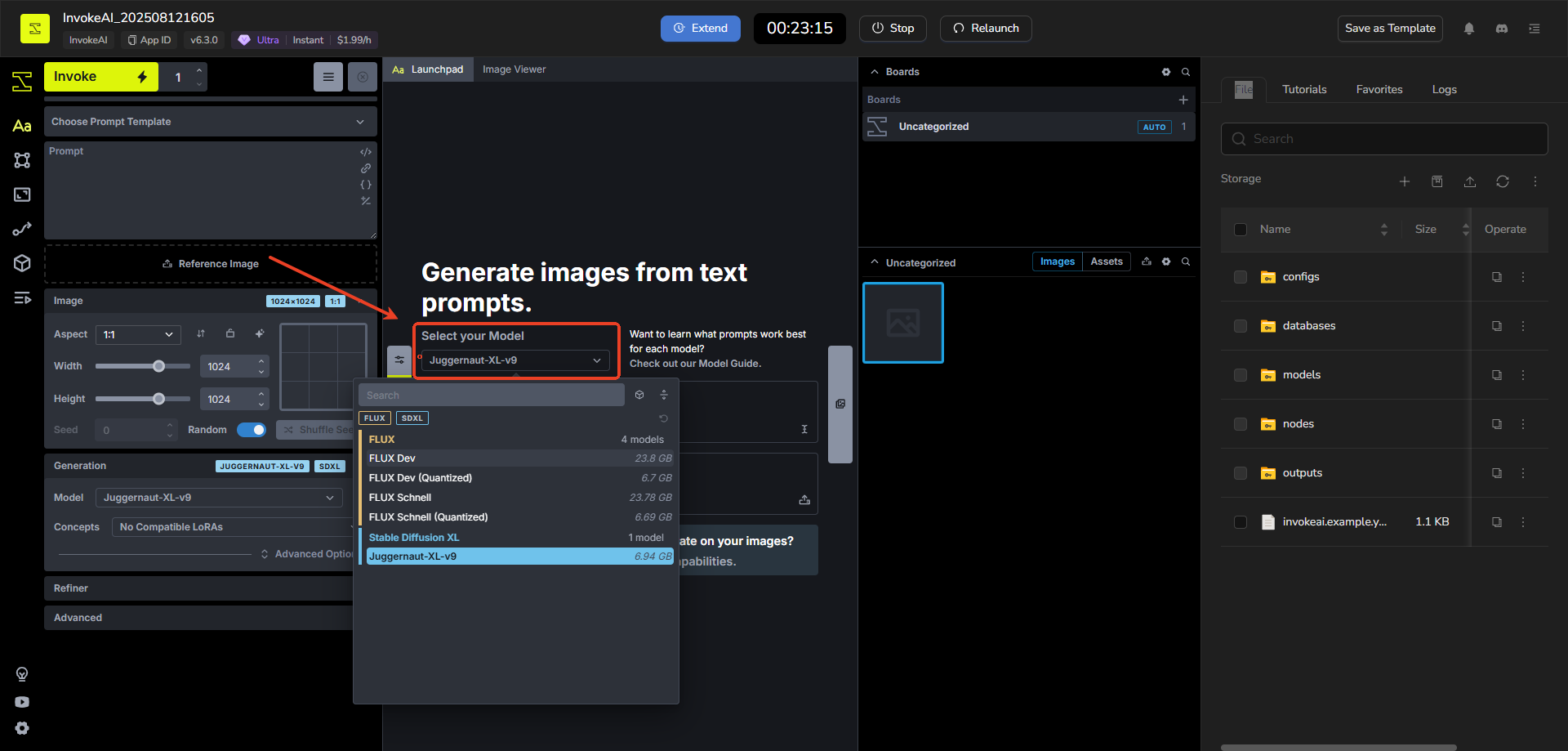Open notifications bell icon

[x=1469, y=29]
